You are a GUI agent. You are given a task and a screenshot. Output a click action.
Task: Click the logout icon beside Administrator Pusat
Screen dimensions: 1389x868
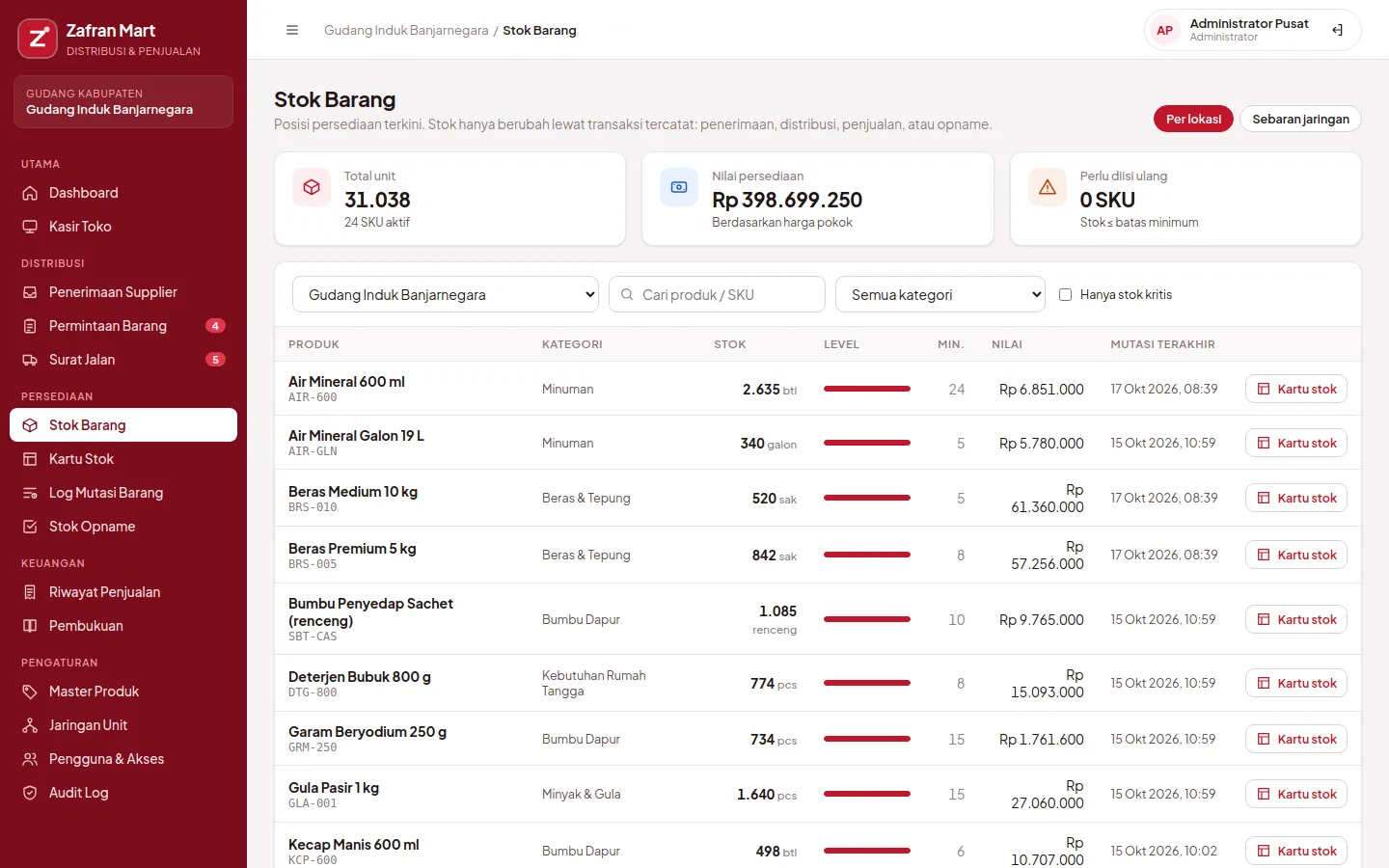click(1337, 30)
